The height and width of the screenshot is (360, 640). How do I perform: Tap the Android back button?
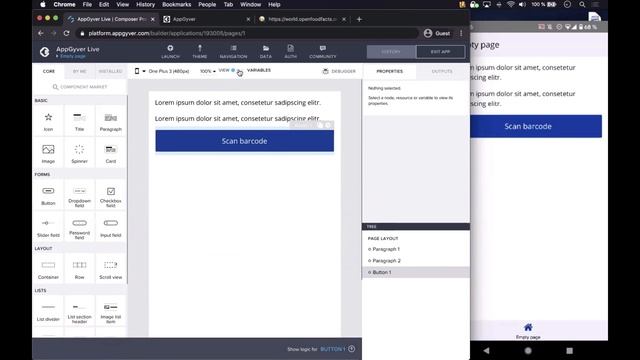pyautogui.click(x=486, y=351)
